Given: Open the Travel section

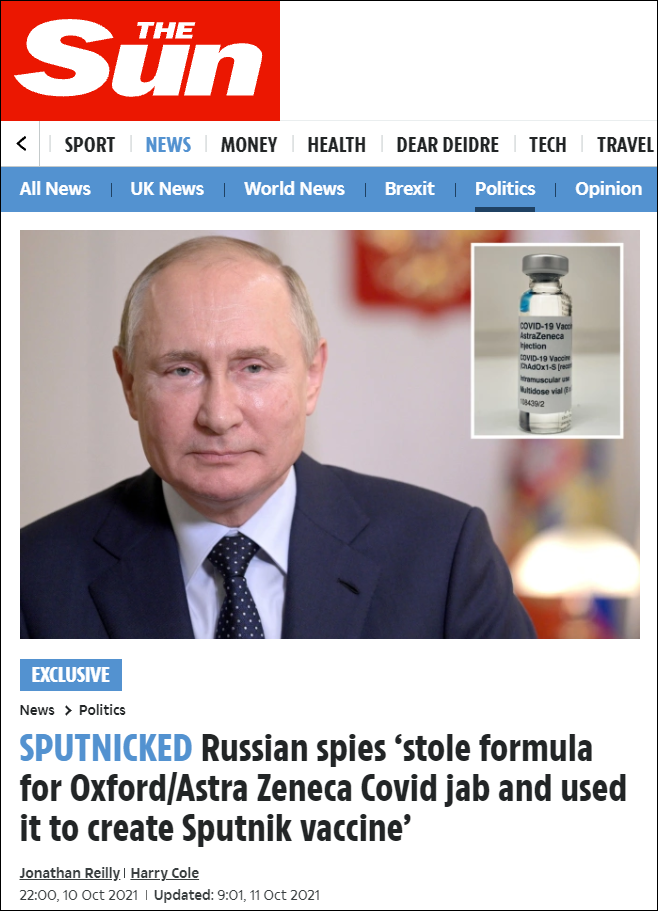Looking at the screenshot, I should [x=625, y=145].
